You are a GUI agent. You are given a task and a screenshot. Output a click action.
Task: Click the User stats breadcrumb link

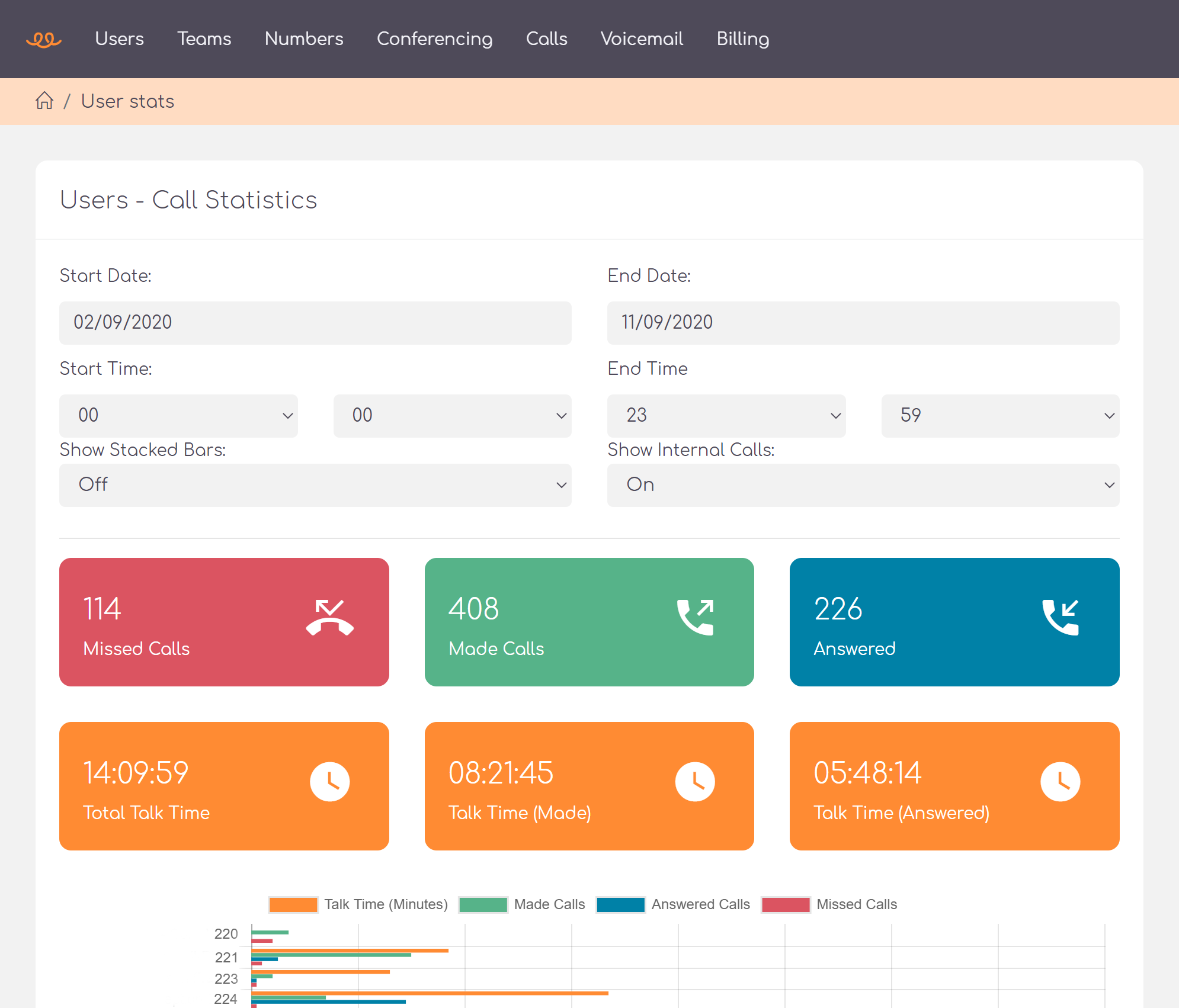point(127,101)
